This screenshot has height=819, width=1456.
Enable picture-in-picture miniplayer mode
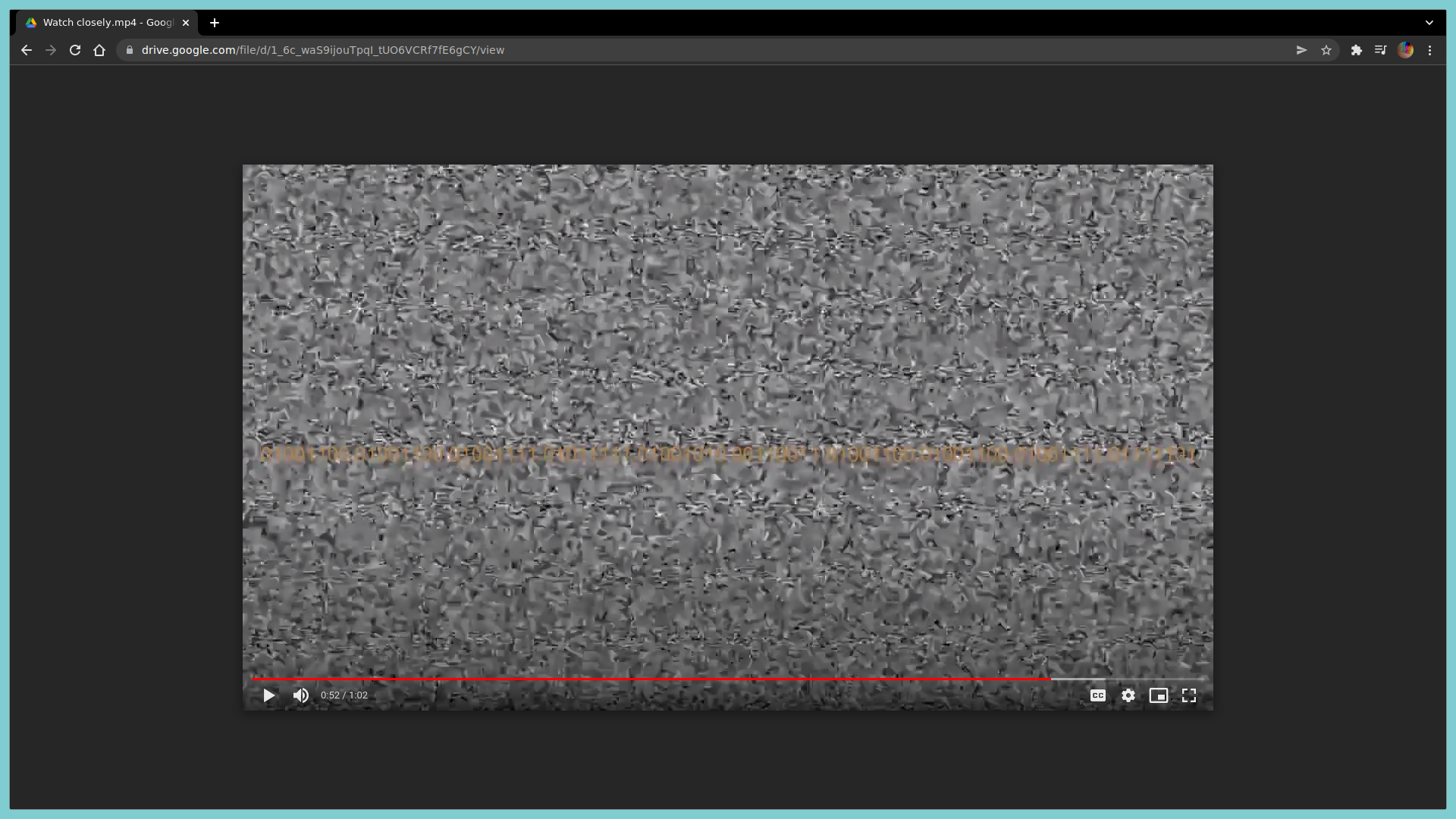click(x=1158, y=695)
